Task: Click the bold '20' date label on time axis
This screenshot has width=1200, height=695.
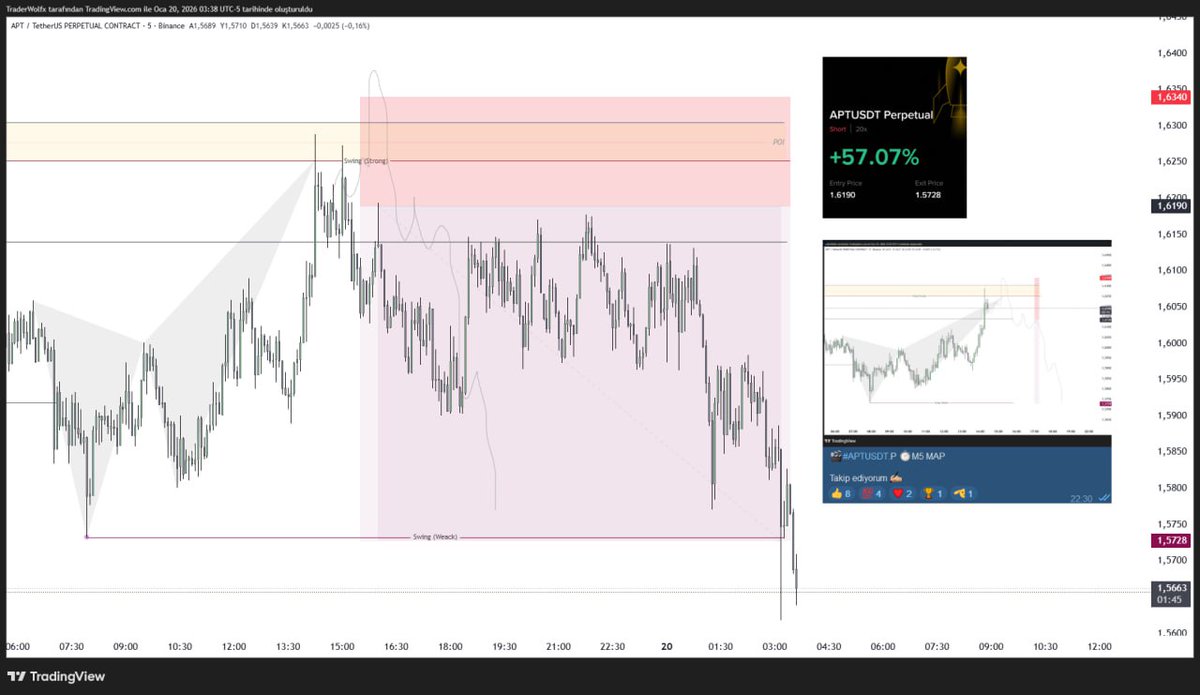Action: pos(666,647)
